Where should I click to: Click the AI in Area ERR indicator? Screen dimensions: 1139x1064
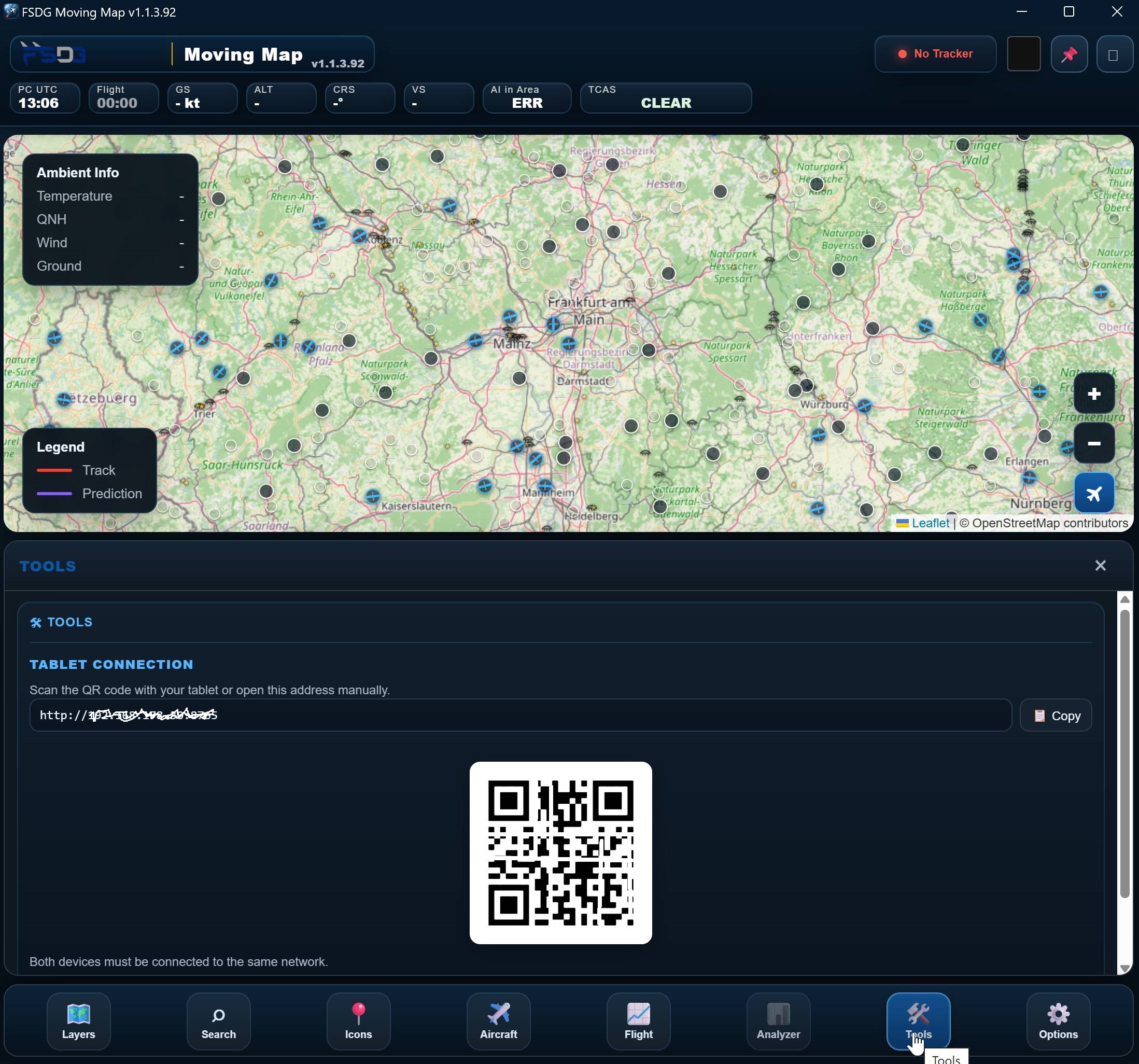[527, 97]
